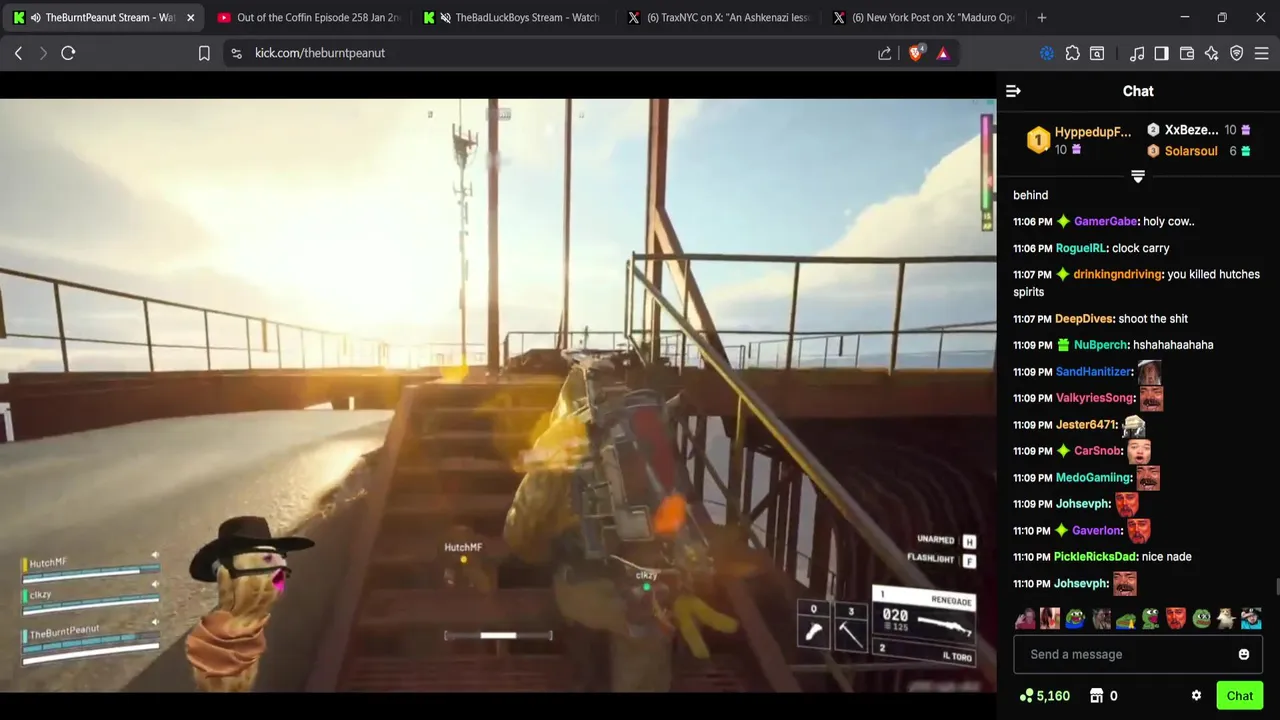This screenshot has height=720, width=1280.
Task: Toggle the browser sidebar panel
Action: (1161, 53)
